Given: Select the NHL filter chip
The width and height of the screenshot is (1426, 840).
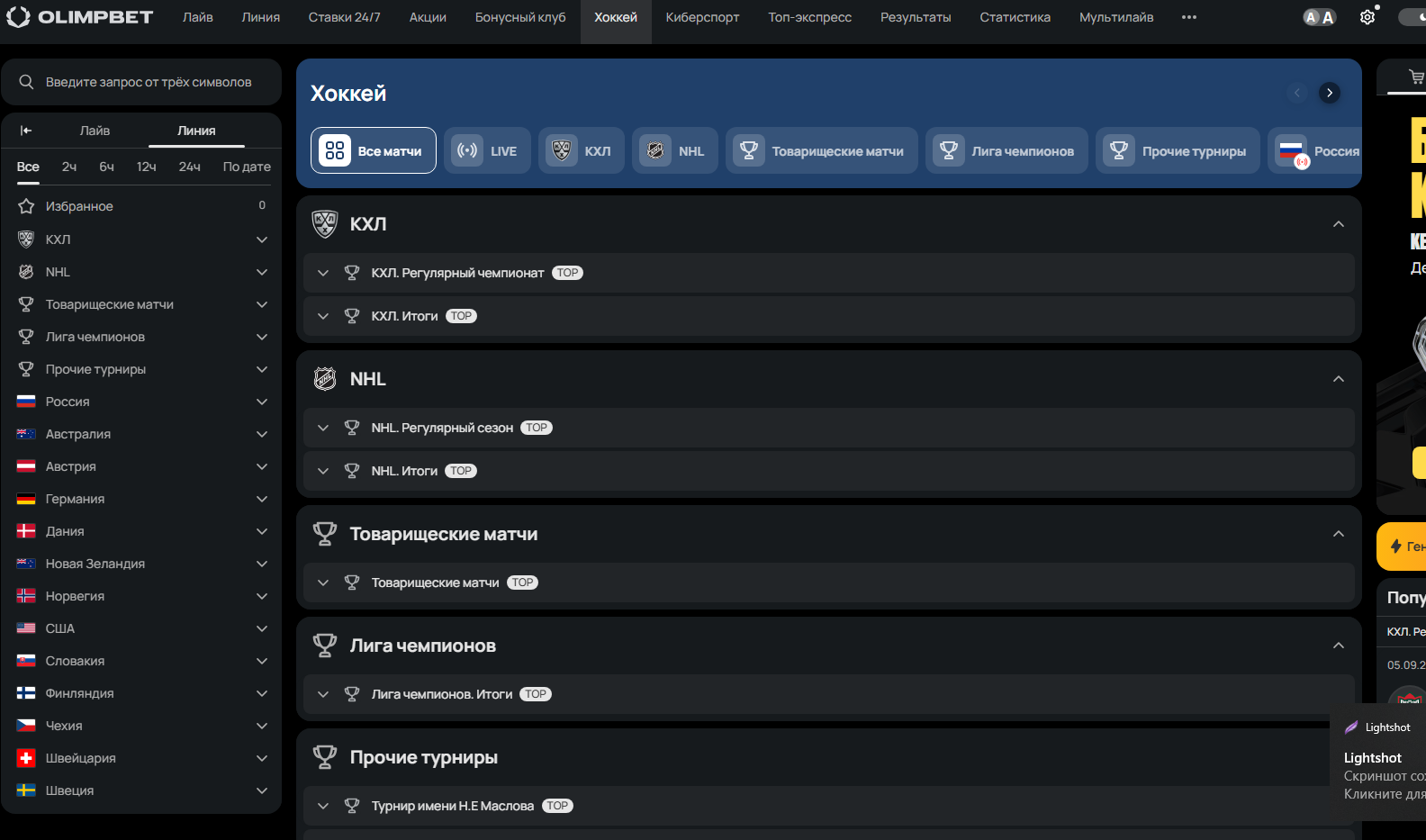Looking at the screenshot, I should (675, 150).
